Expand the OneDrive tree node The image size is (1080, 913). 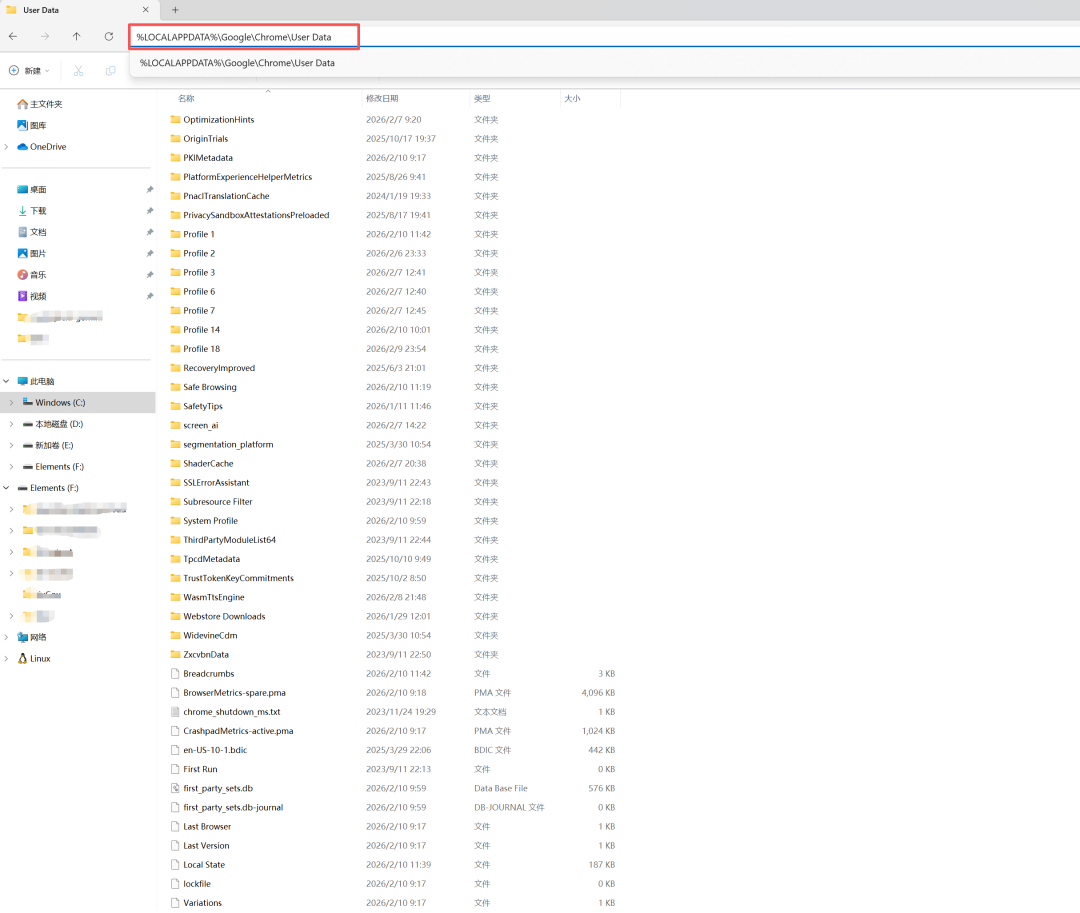click(7, 147)
